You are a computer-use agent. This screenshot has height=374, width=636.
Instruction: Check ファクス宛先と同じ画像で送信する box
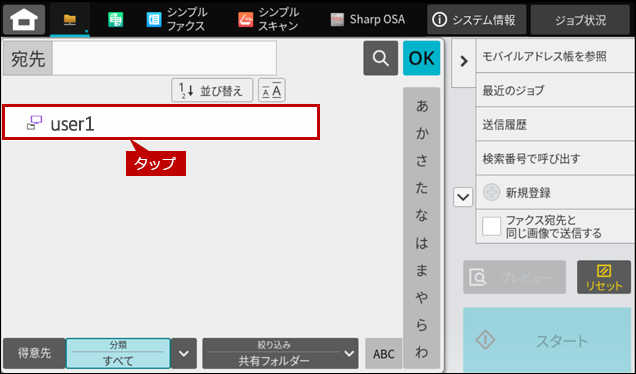point(492,226)
